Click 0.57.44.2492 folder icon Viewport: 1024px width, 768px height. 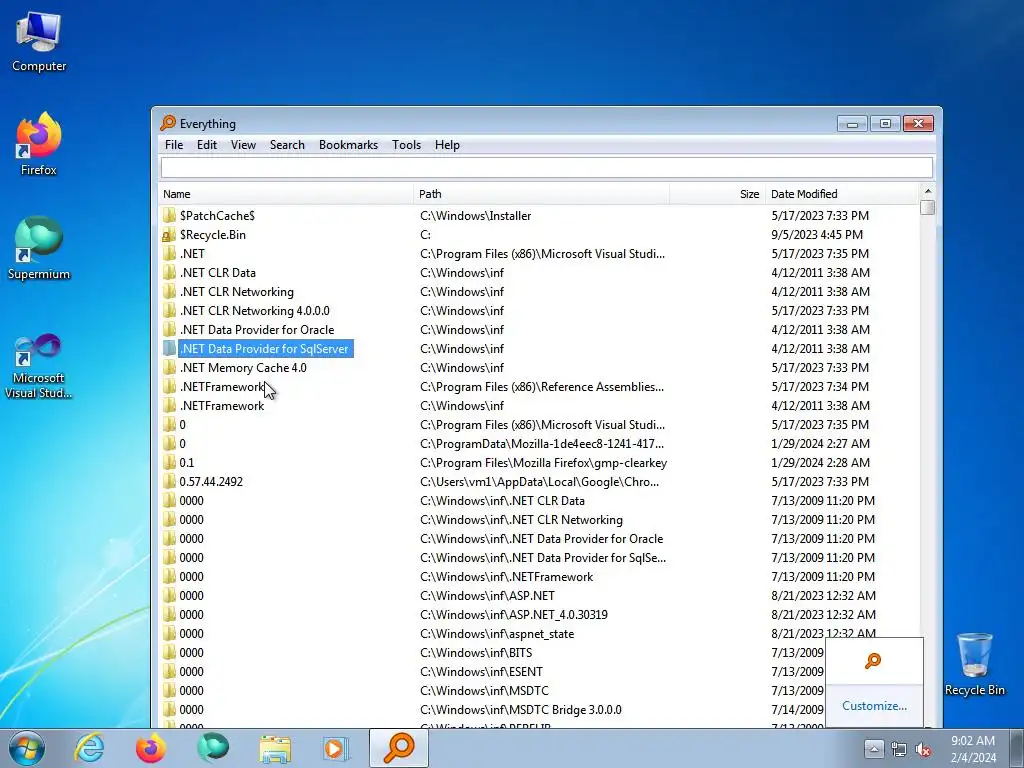pyautogui.click(x=169, y=481)
